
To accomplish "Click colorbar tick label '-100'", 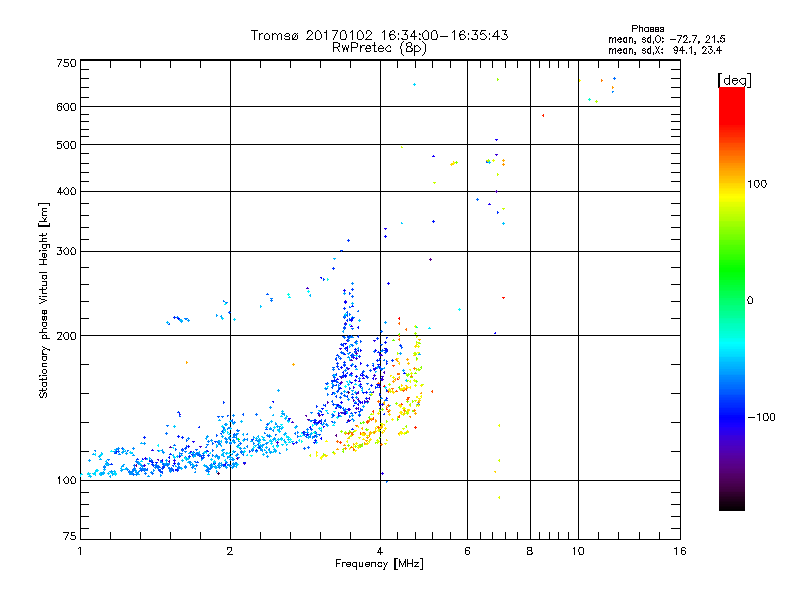I will 761,417.
